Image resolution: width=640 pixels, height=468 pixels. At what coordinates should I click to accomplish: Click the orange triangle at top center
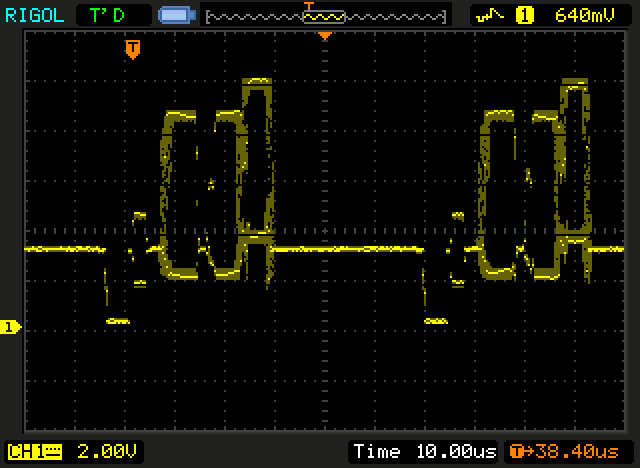click(324, 36)
